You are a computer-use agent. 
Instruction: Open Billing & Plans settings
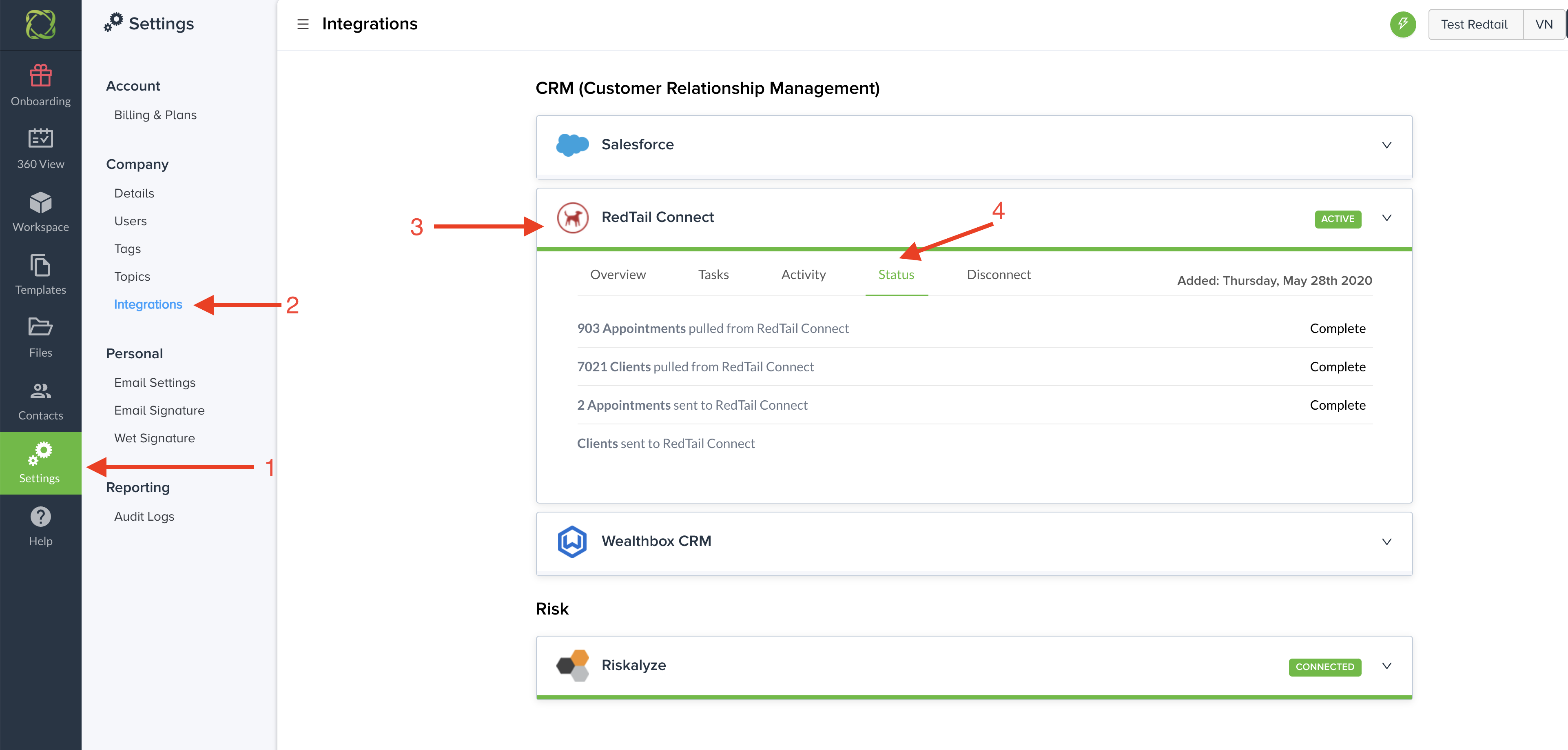[x=155, y=115]
